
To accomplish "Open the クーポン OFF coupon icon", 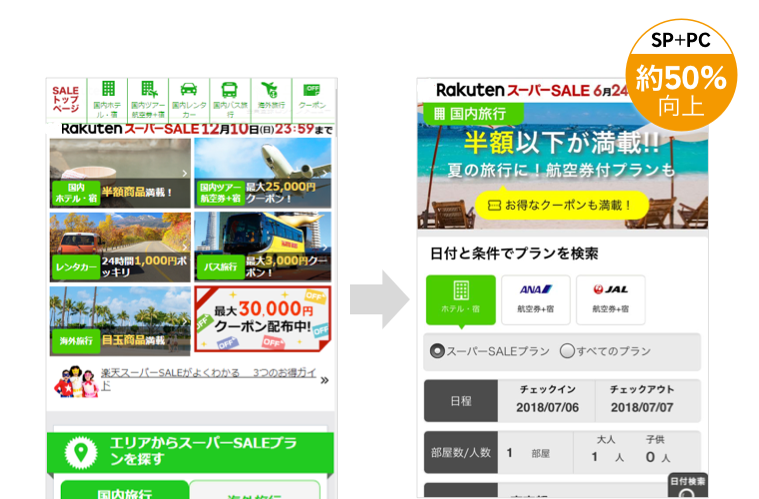I will click(312, 90).
